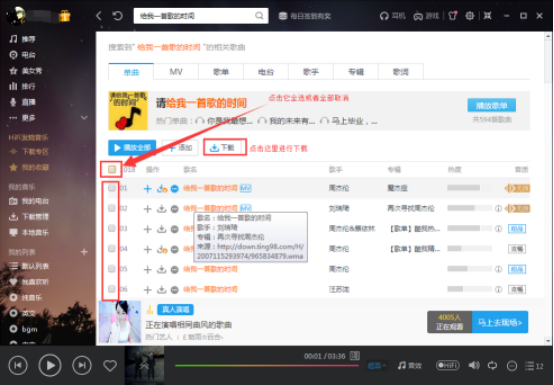Open 下载管理 download manager

point(29,217)
